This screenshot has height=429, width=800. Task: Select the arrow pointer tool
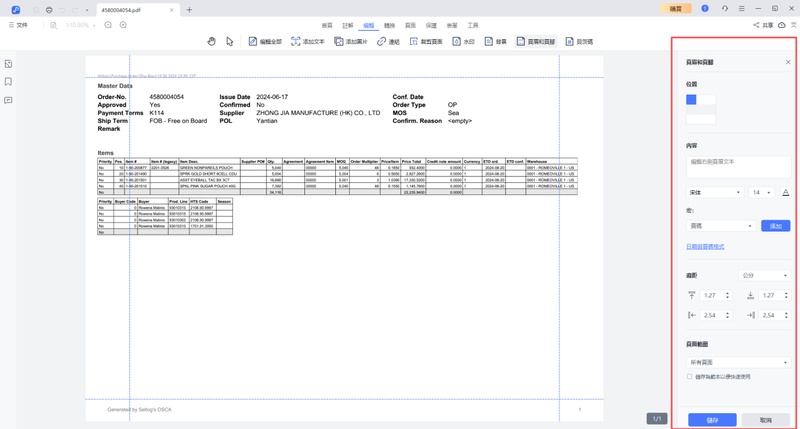click(x=229, y=42)
